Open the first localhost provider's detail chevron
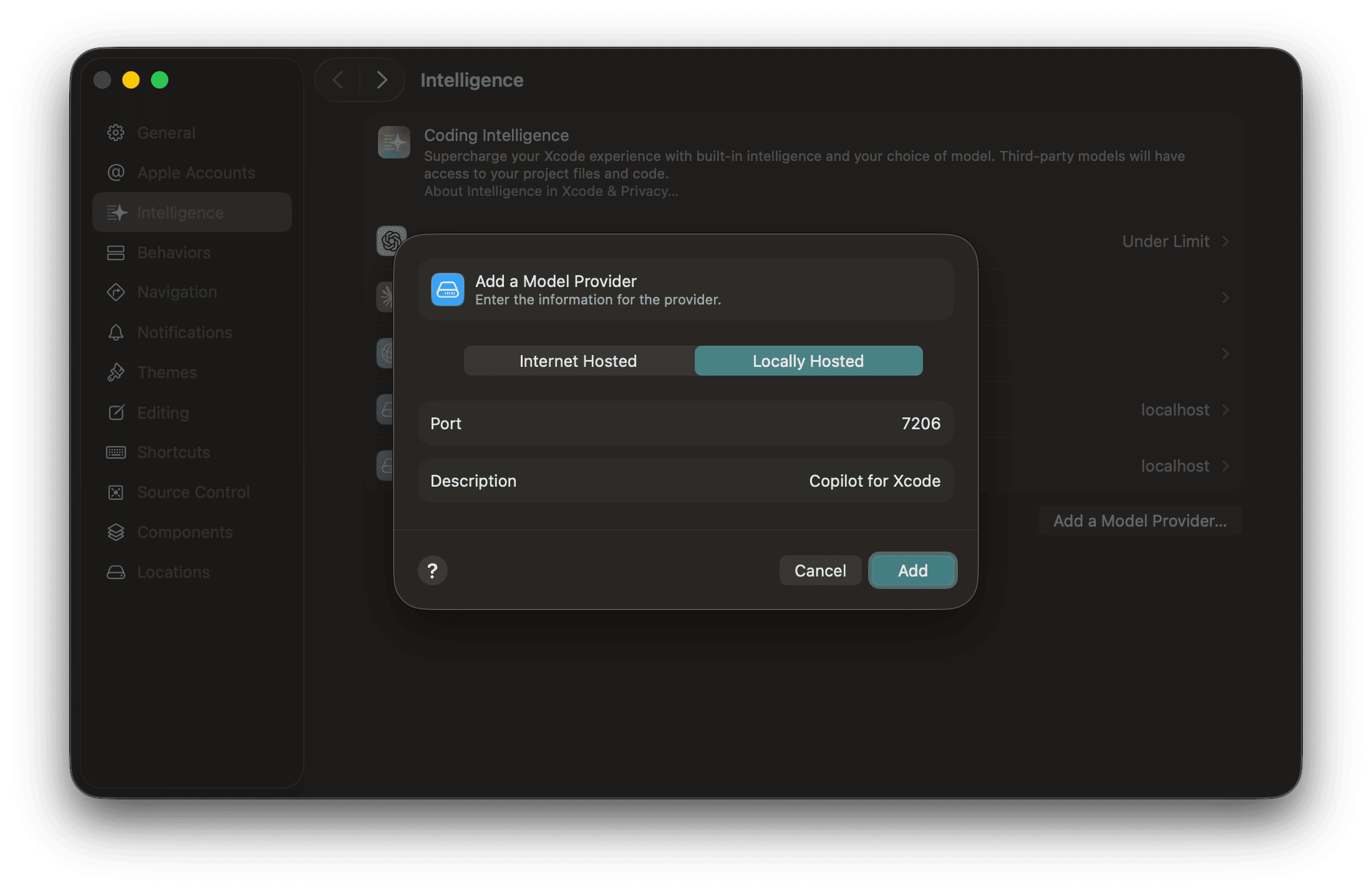Image resolution: width=1372 pixels, height=891 pixels. [x=1225, y=409]
